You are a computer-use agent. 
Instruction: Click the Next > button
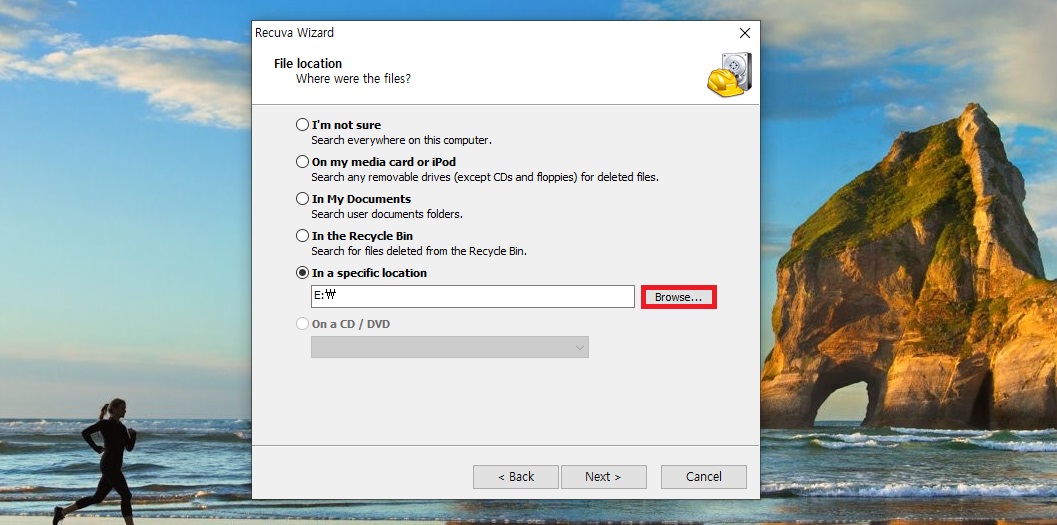[603, 476]
